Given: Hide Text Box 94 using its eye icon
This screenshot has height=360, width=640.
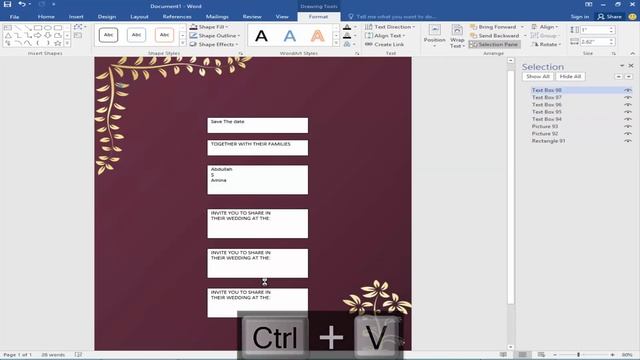Looking at the screenshot, I should click(628, 119).
